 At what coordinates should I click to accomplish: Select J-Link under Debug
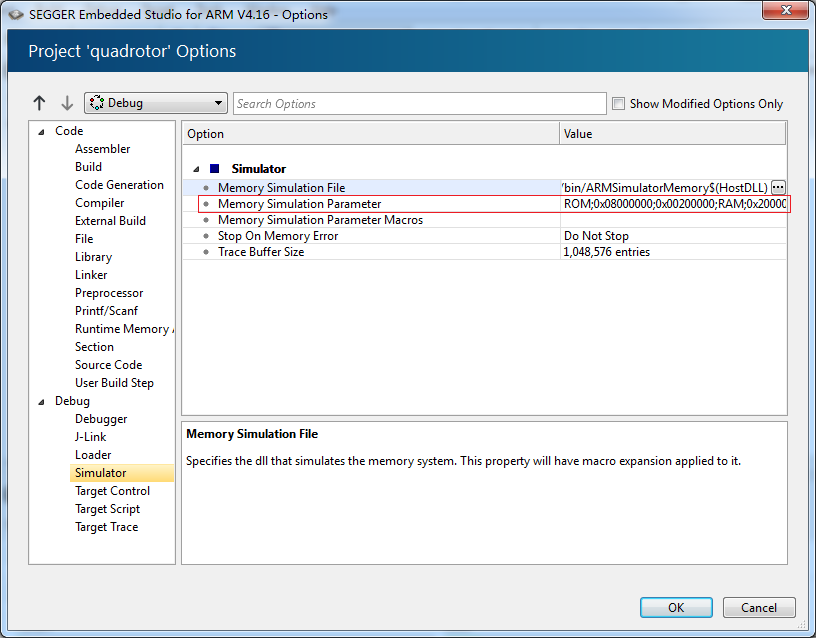pyautogui.click(x=91, y=437)
